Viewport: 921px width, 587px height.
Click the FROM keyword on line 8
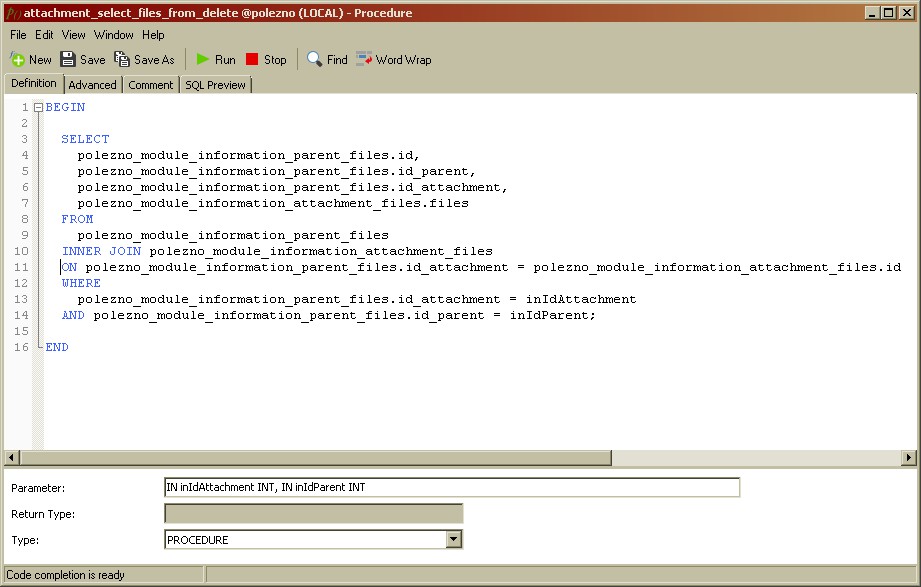[77, 219]
